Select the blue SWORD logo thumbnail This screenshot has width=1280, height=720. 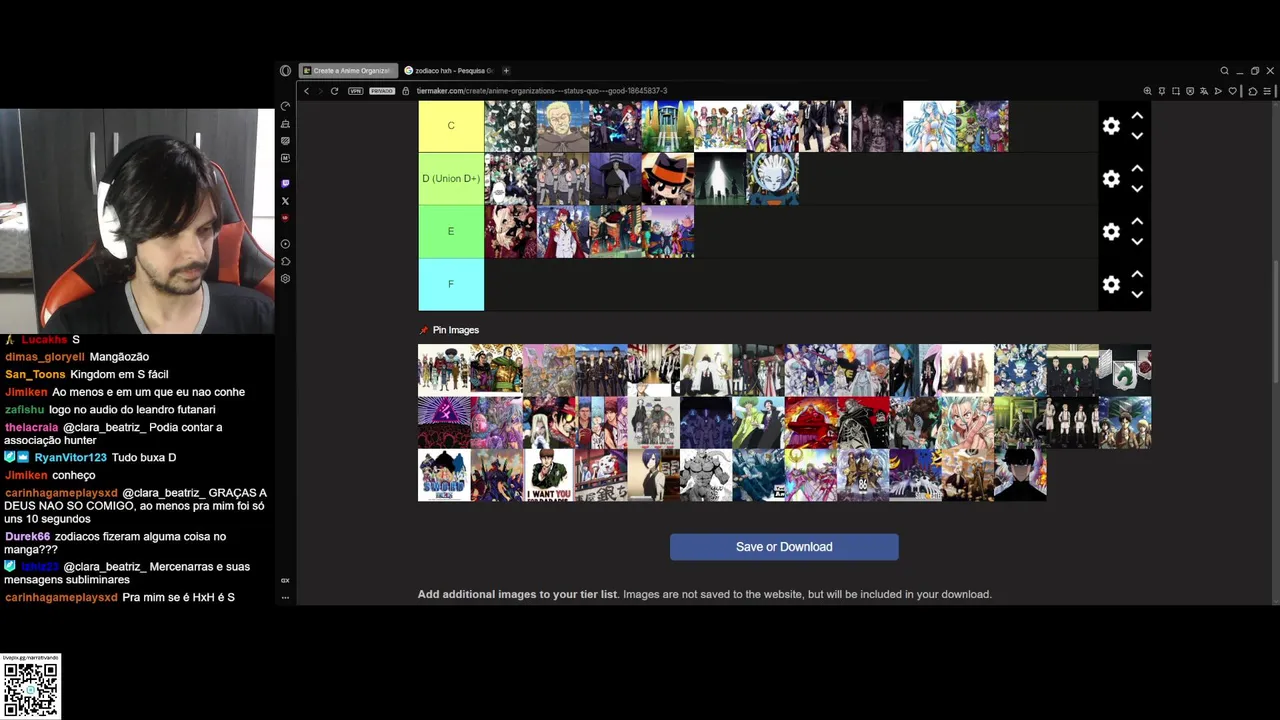tap(444, 475)
